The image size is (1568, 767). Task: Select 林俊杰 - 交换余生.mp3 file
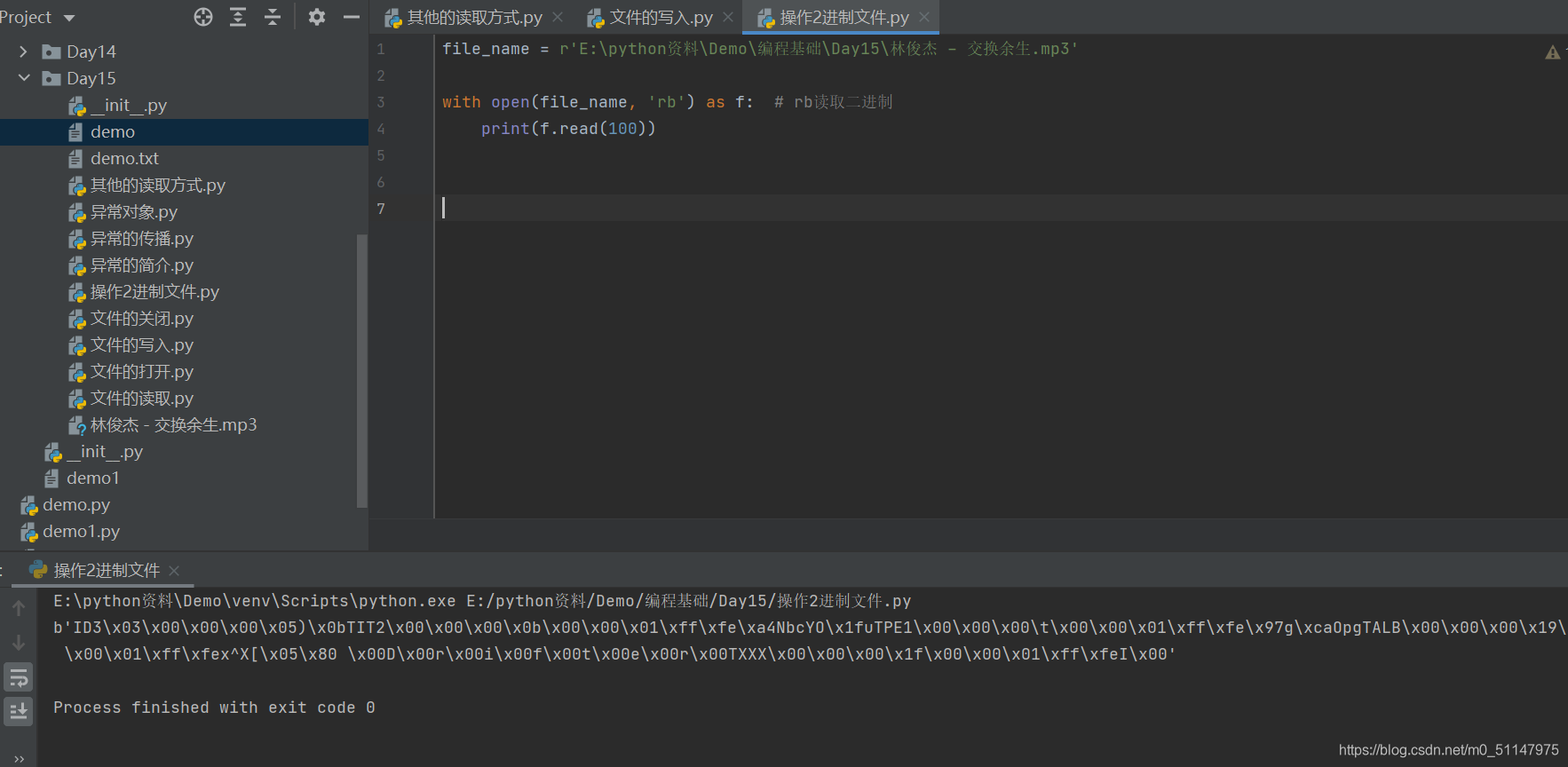(162, 424)
